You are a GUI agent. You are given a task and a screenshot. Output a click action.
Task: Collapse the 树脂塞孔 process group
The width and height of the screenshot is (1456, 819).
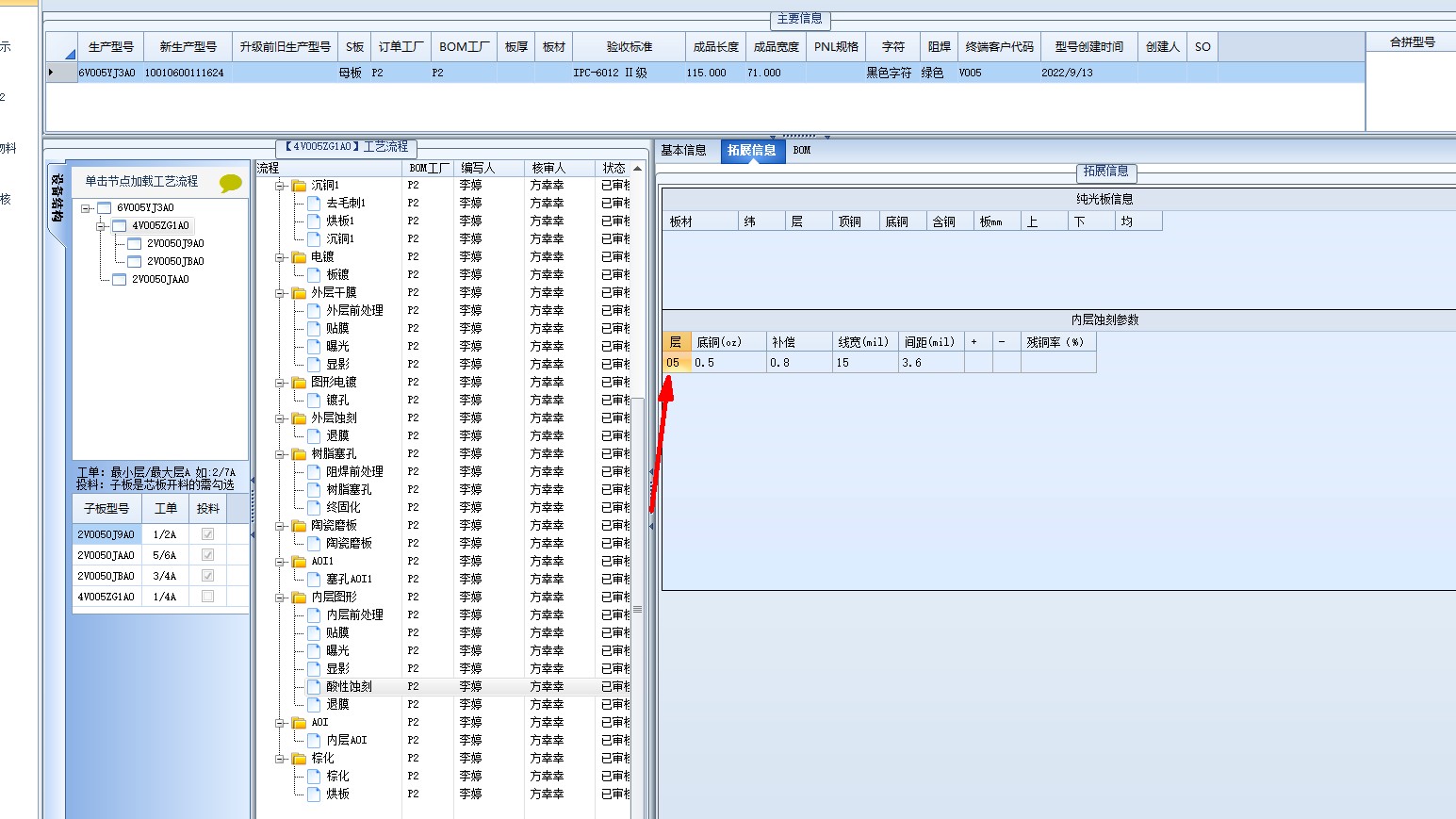[x=280, y=454]
